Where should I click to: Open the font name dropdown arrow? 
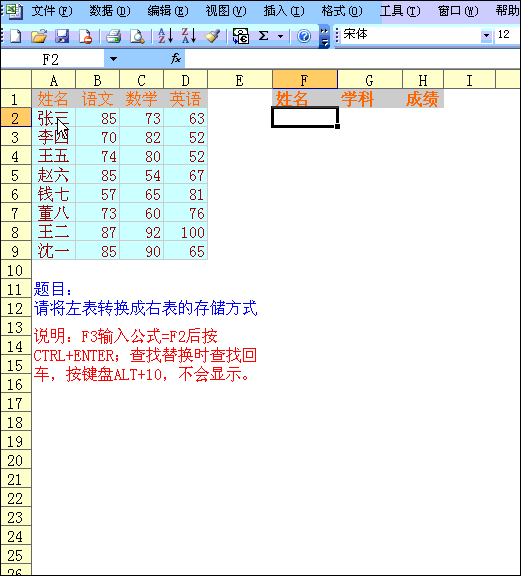click(486, 36)
